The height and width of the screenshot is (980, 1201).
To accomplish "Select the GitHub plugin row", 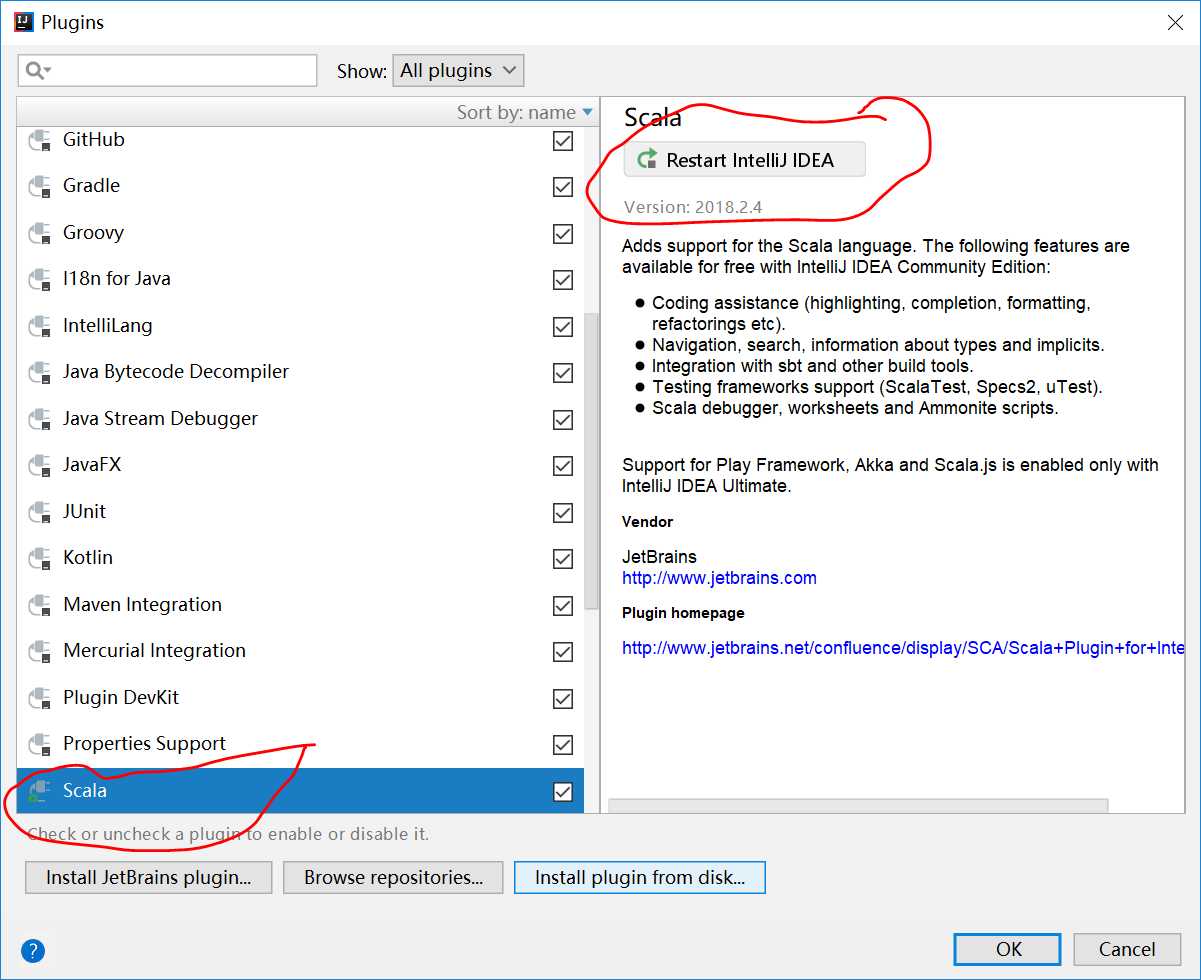I will [300, 141].
